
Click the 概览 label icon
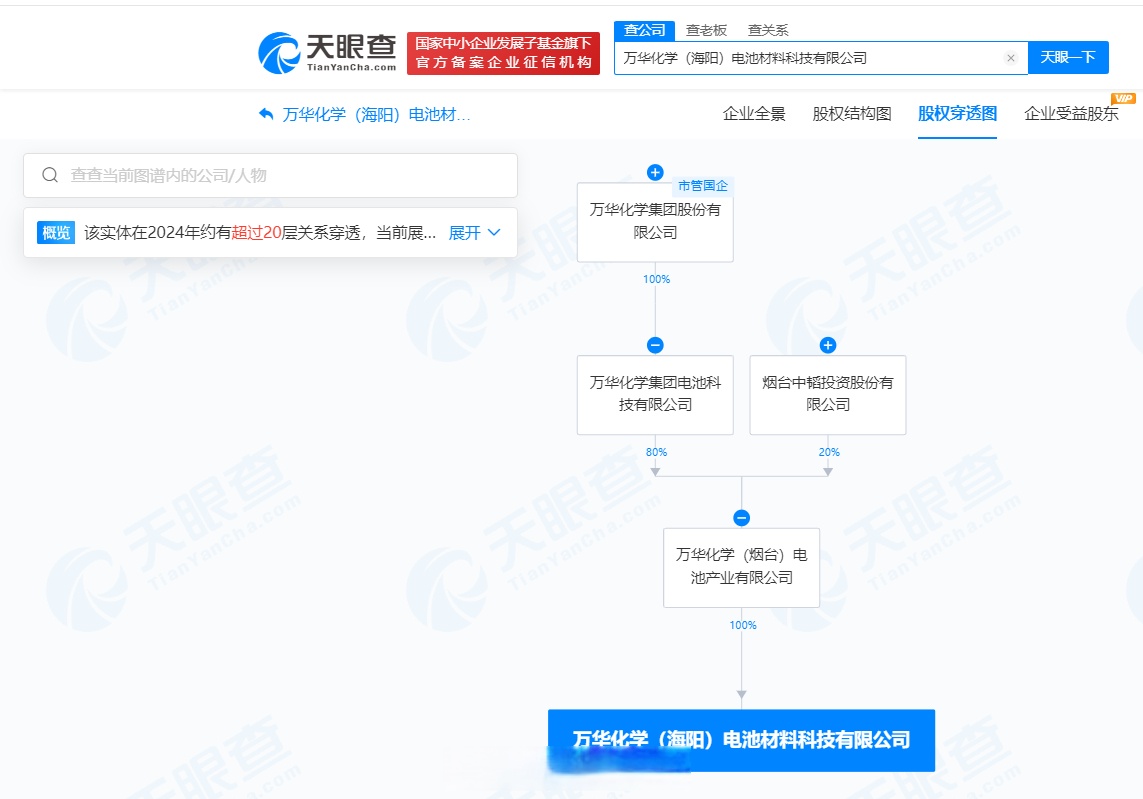point(55,232)
